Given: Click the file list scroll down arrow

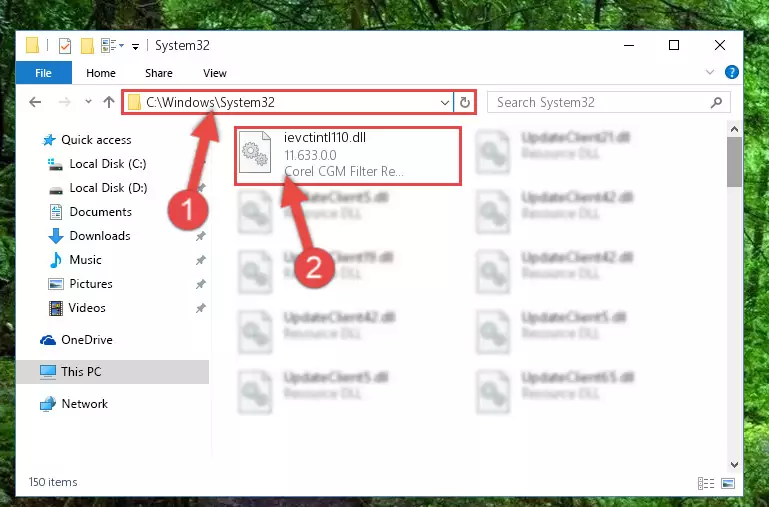Looking at the screenshot, I should (x=734, y=465).
